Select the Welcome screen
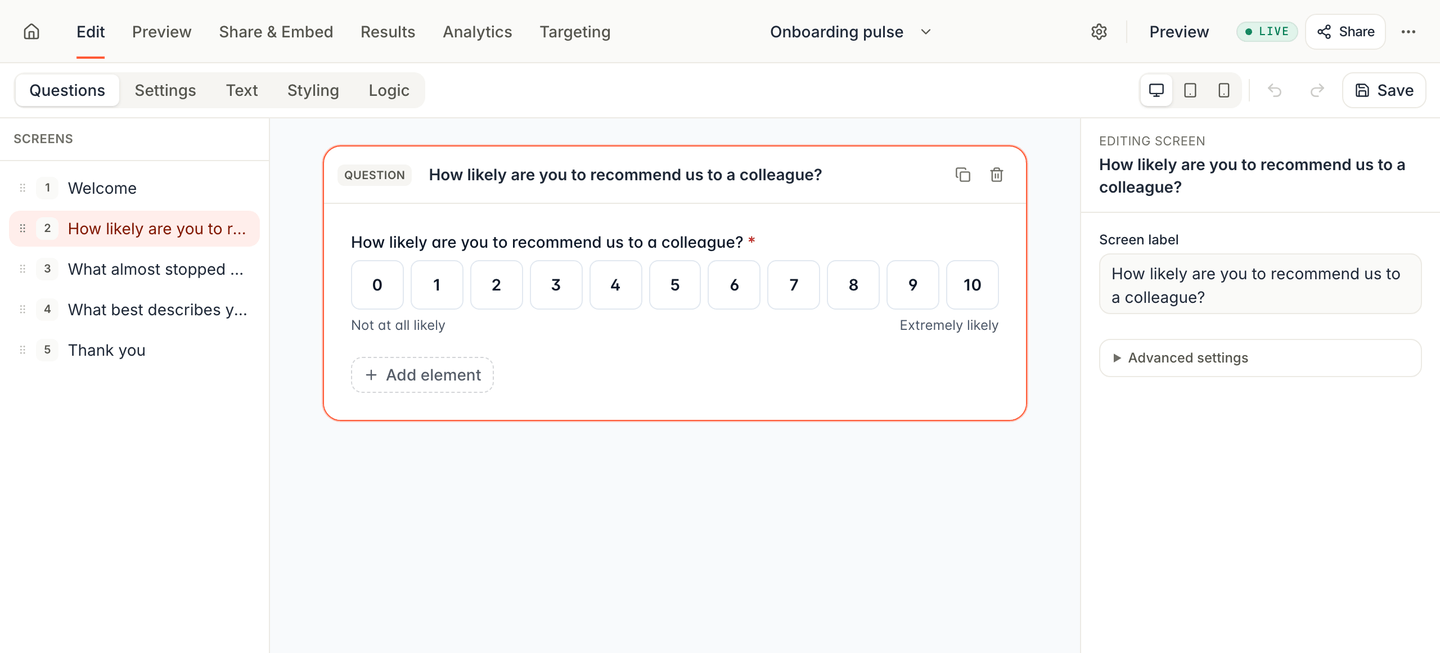 tap(134, 188)
